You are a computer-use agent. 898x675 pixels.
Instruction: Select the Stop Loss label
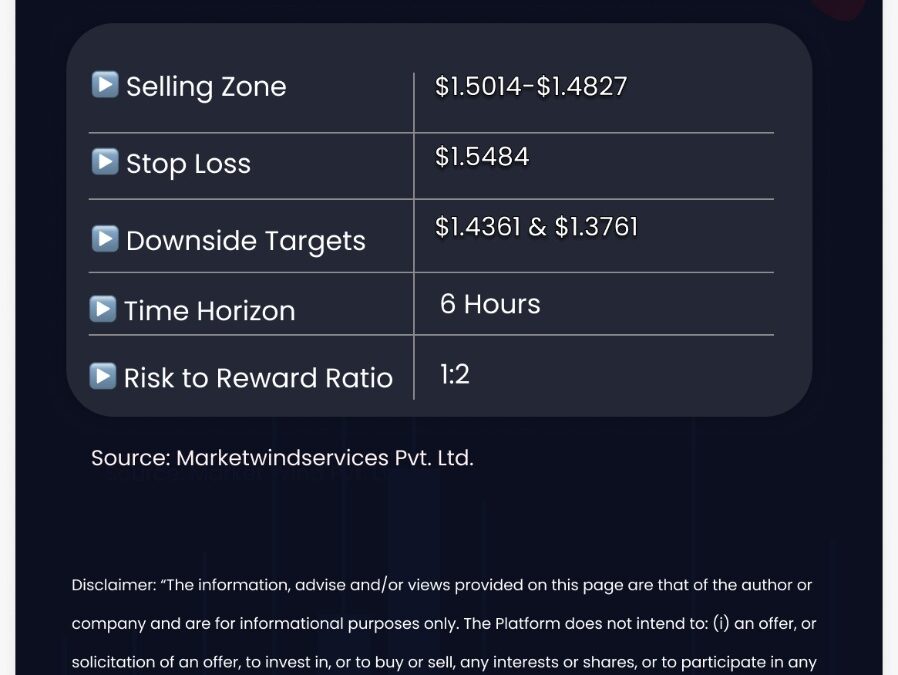188,164
